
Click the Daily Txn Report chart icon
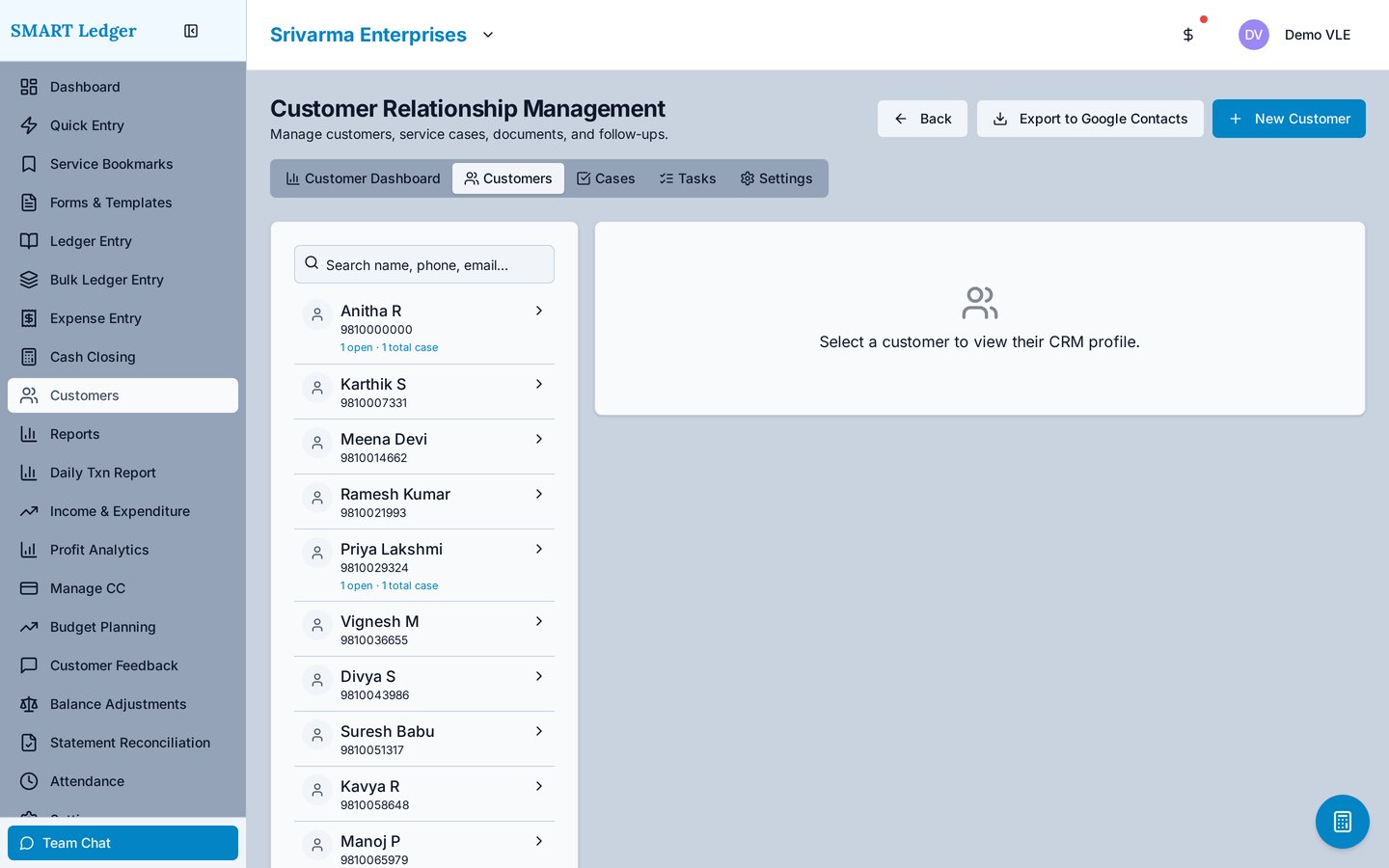29,473
